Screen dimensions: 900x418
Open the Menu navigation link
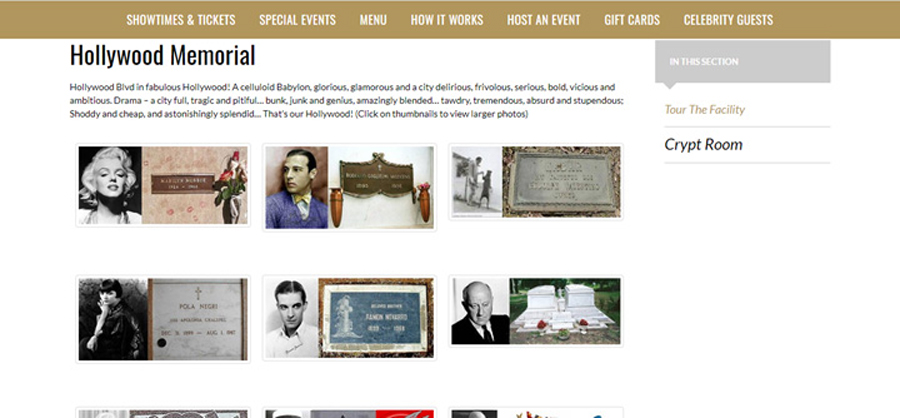373,20
